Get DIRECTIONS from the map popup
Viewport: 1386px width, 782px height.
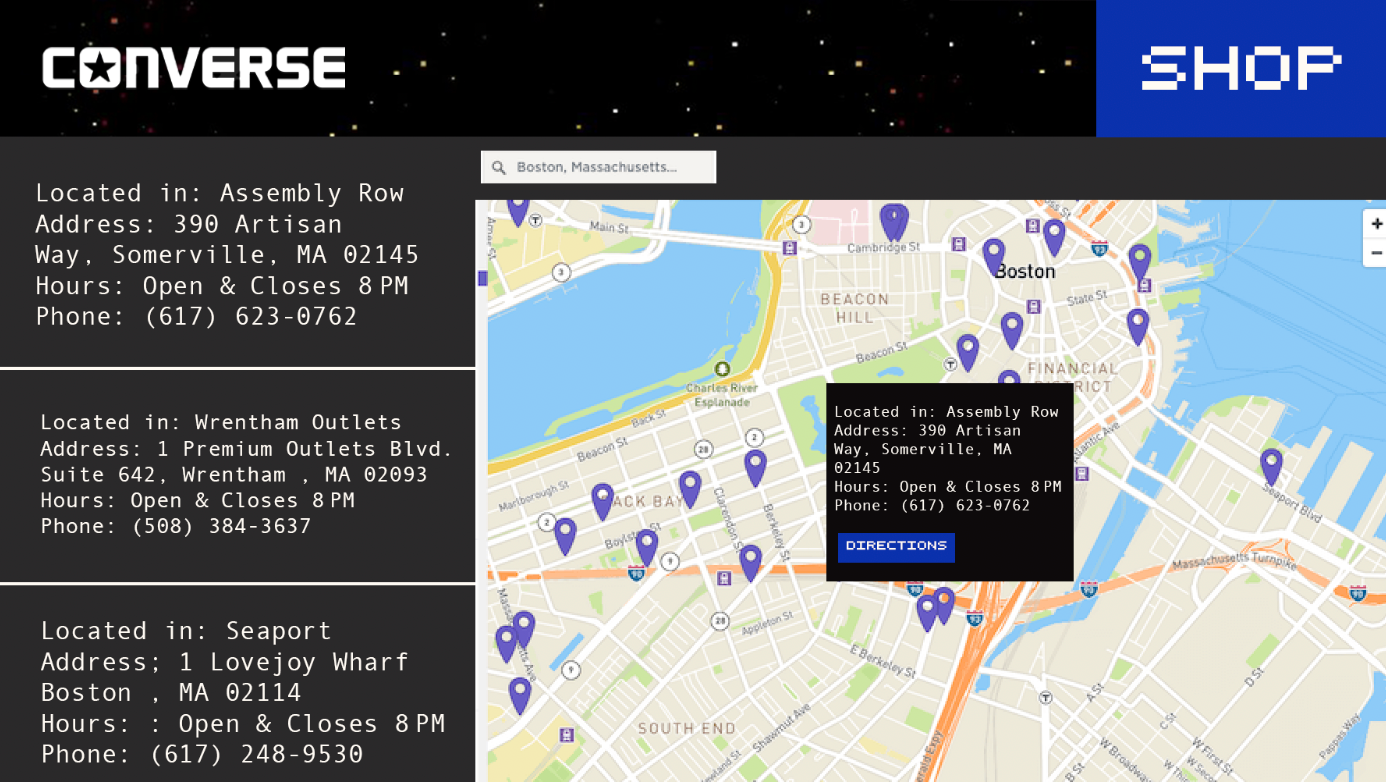click(896, 547)
